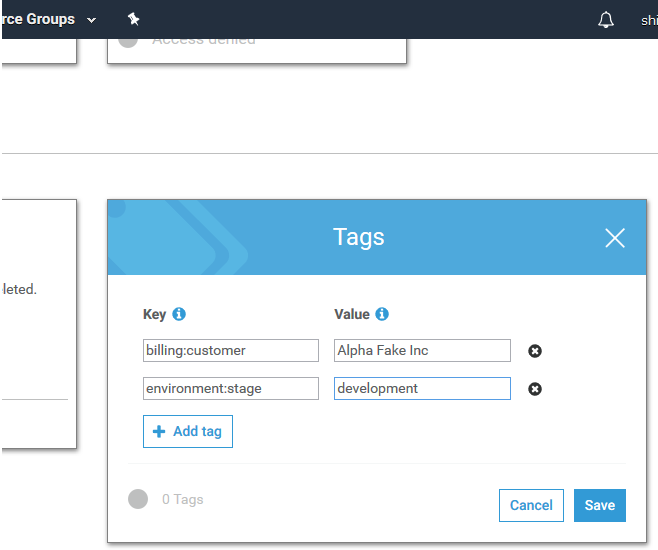Remove the billing:customer tag row

tap(535, 351)
